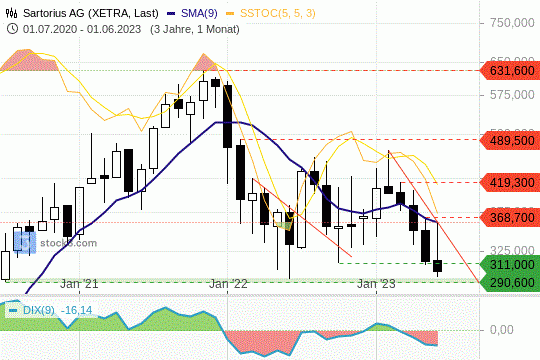Click the 311,000 green price marker

coord(510,265)
